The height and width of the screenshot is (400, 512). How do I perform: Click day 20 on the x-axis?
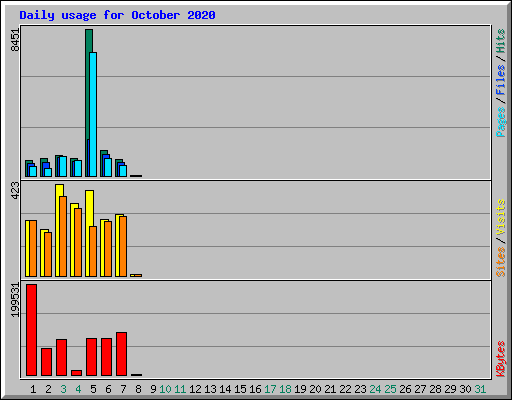(315, 389)
